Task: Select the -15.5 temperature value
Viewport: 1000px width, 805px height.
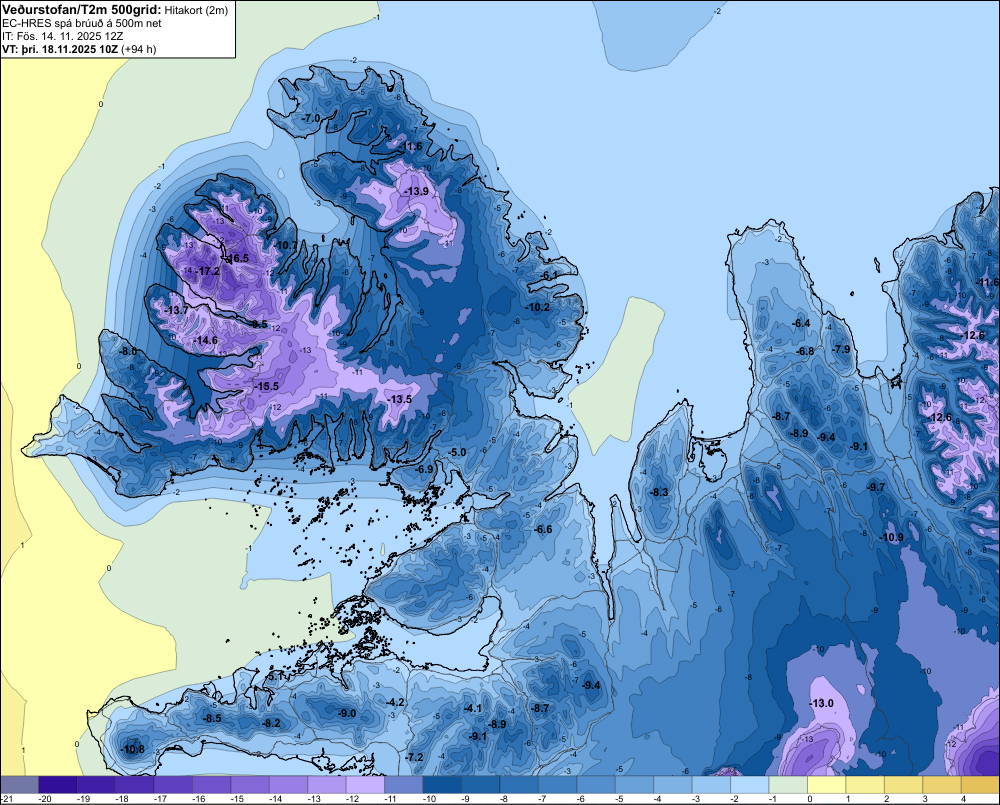Action: click(267, 387)
